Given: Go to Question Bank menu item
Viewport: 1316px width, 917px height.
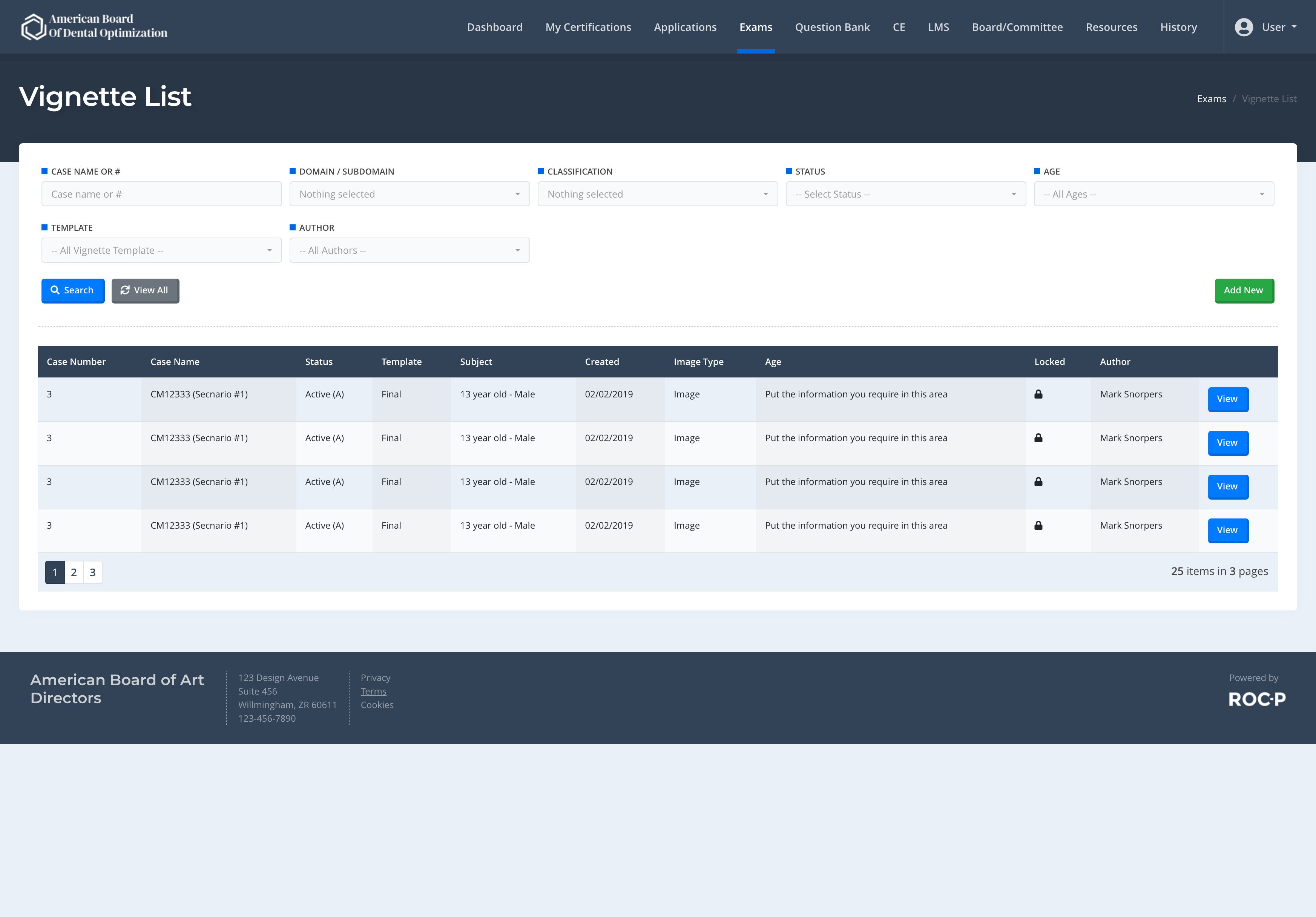Looking at the screenshot, I should [832, 27].
